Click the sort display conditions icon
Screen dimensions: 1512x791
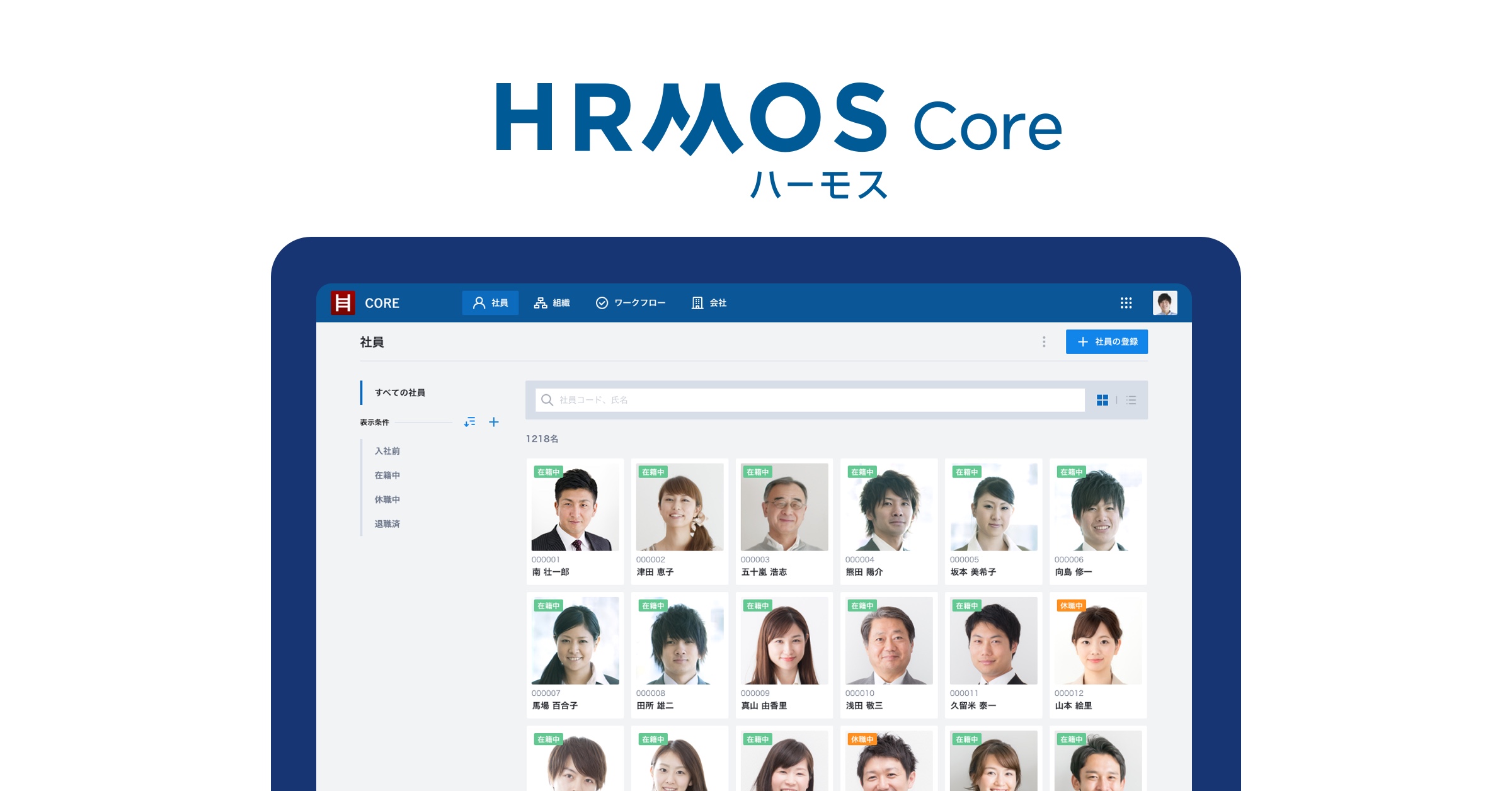pyautogui.click(x=470, y=422)
